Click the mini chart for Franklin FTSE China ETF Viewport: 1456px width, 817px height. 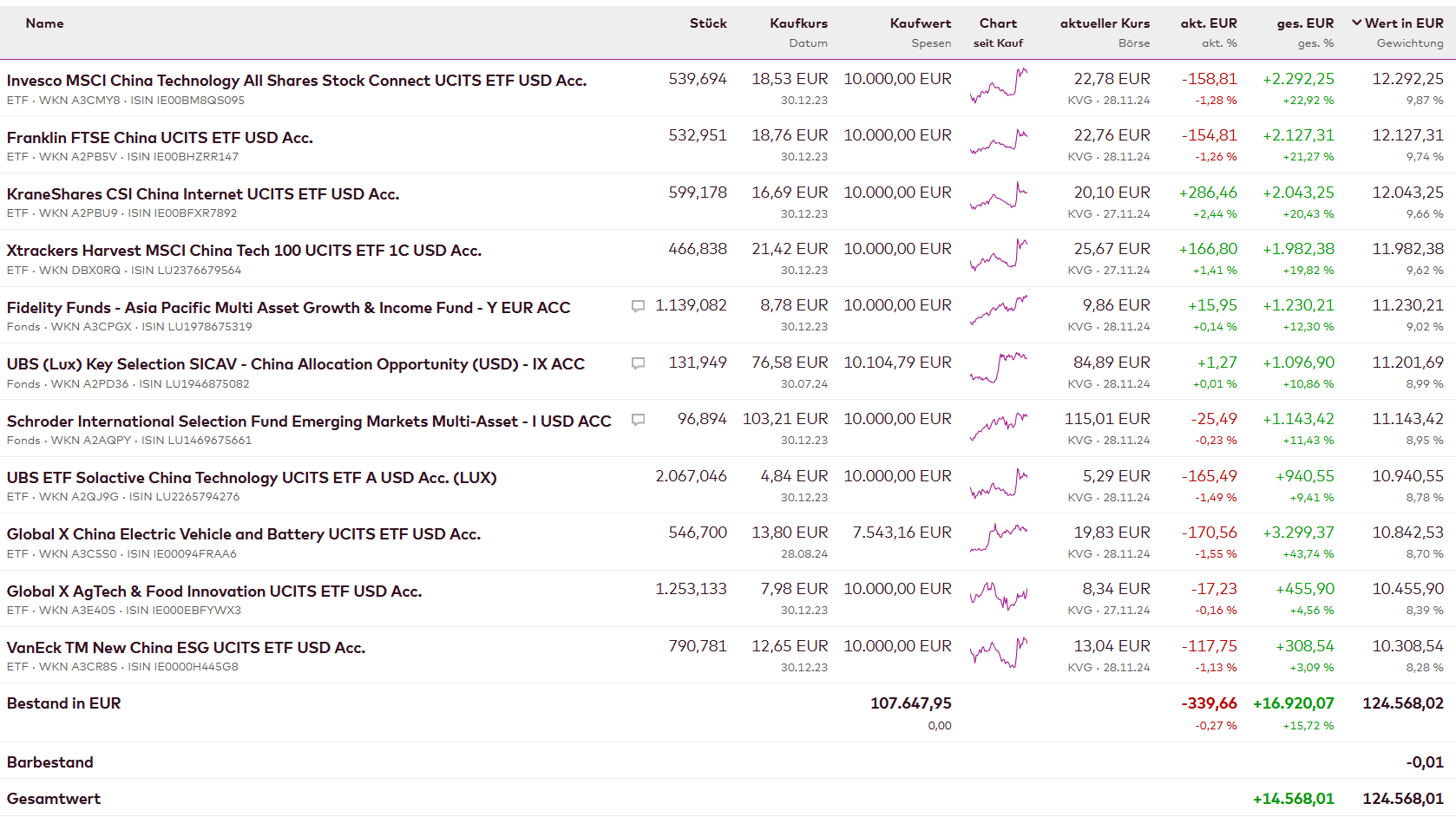coord(998,142)
